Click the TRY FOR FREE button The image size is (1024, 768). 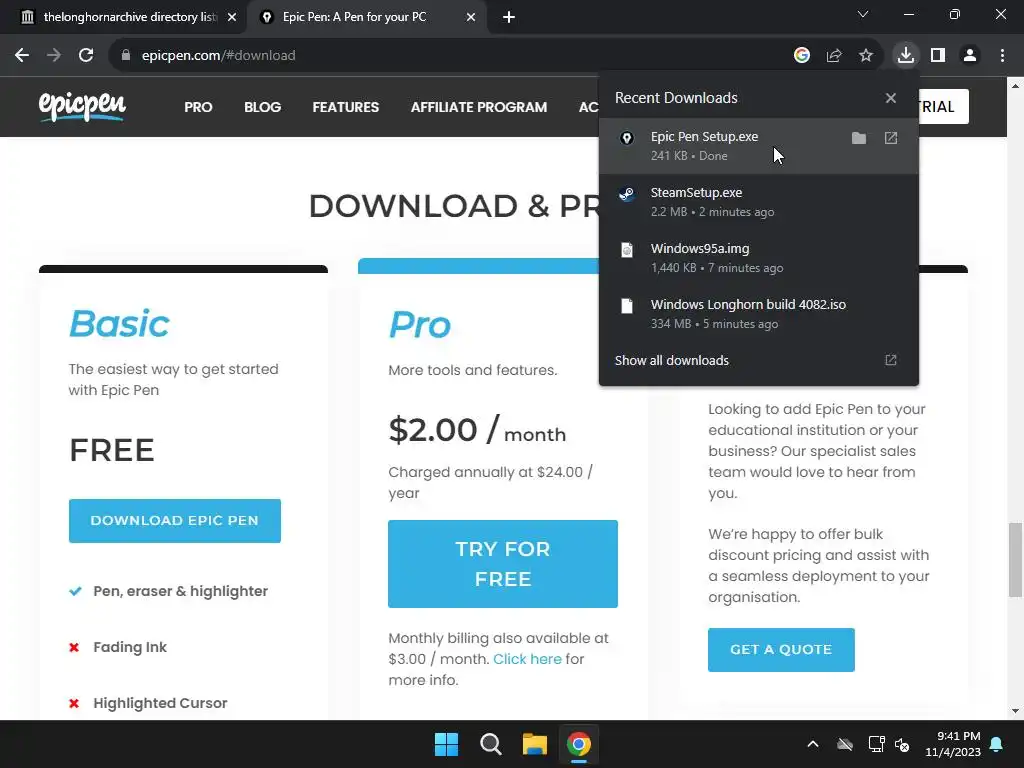coord(503,564)
